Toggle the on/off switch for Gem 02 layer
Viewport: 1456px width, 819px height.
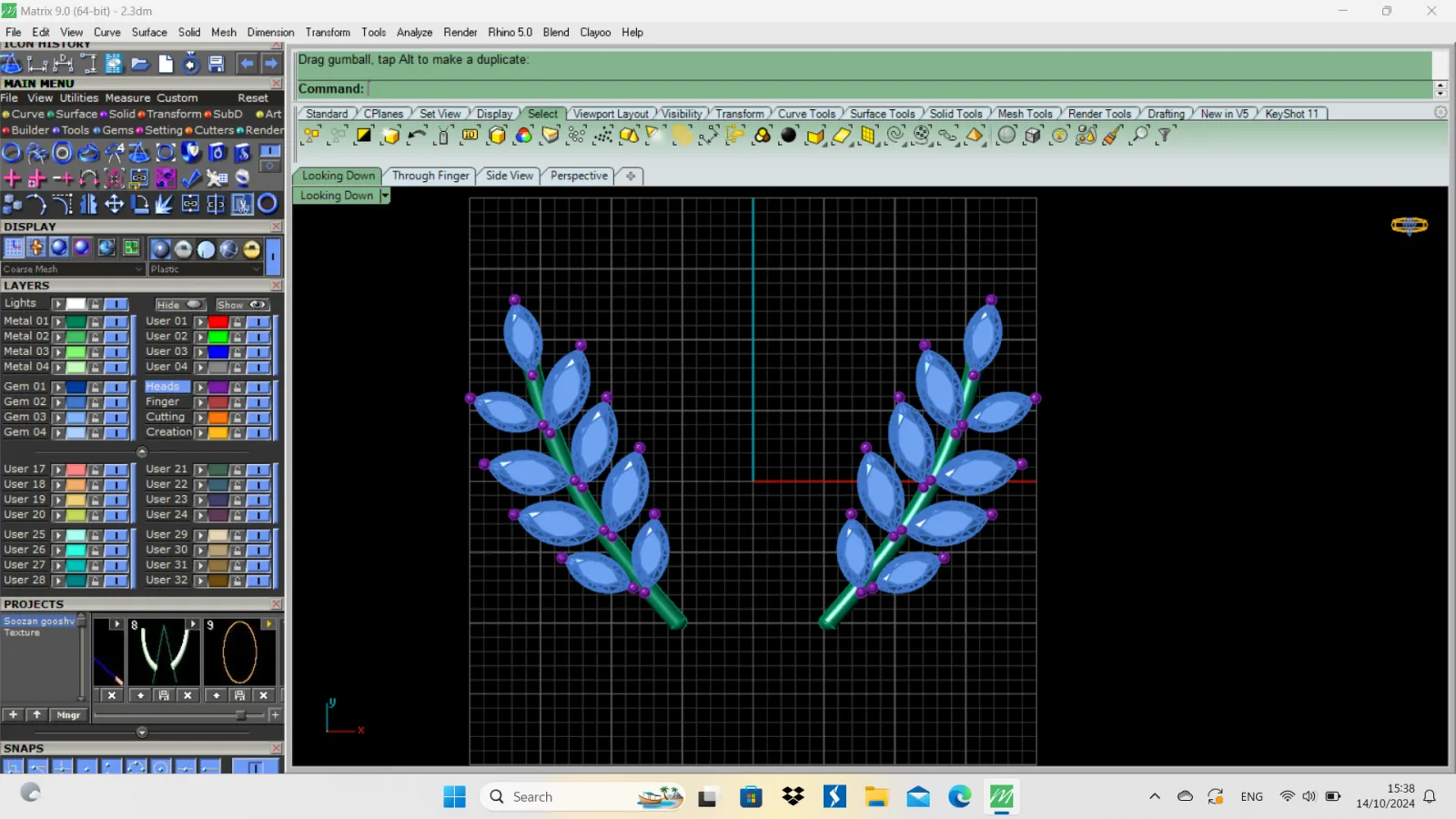(116, 402)
